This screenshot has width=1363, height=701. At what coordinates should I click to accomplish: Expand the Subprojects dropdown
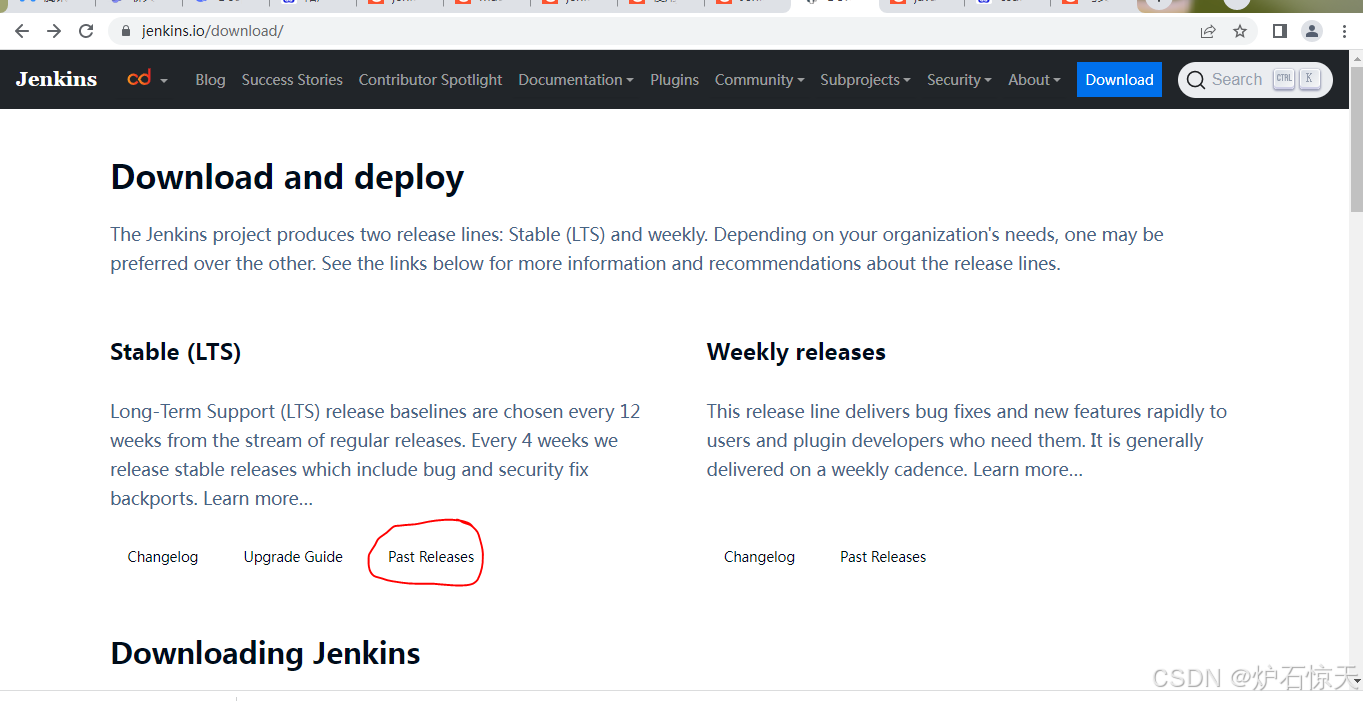pos(865,79)
